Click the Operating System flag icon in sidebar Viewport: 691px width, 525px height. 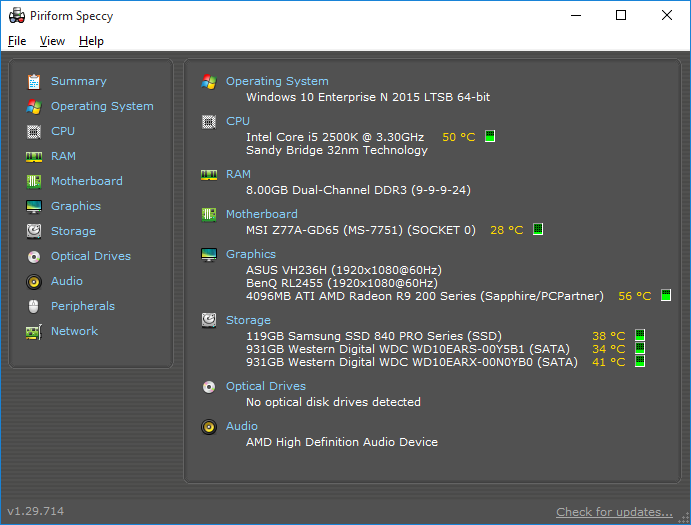pos(34,107)
